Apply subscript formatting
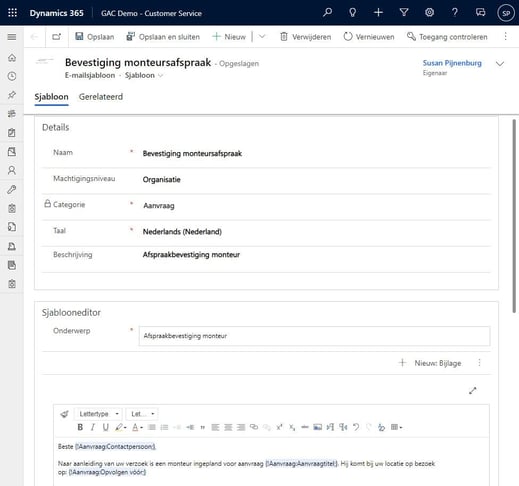Screen dimensions: 519x486 point(292,427)
